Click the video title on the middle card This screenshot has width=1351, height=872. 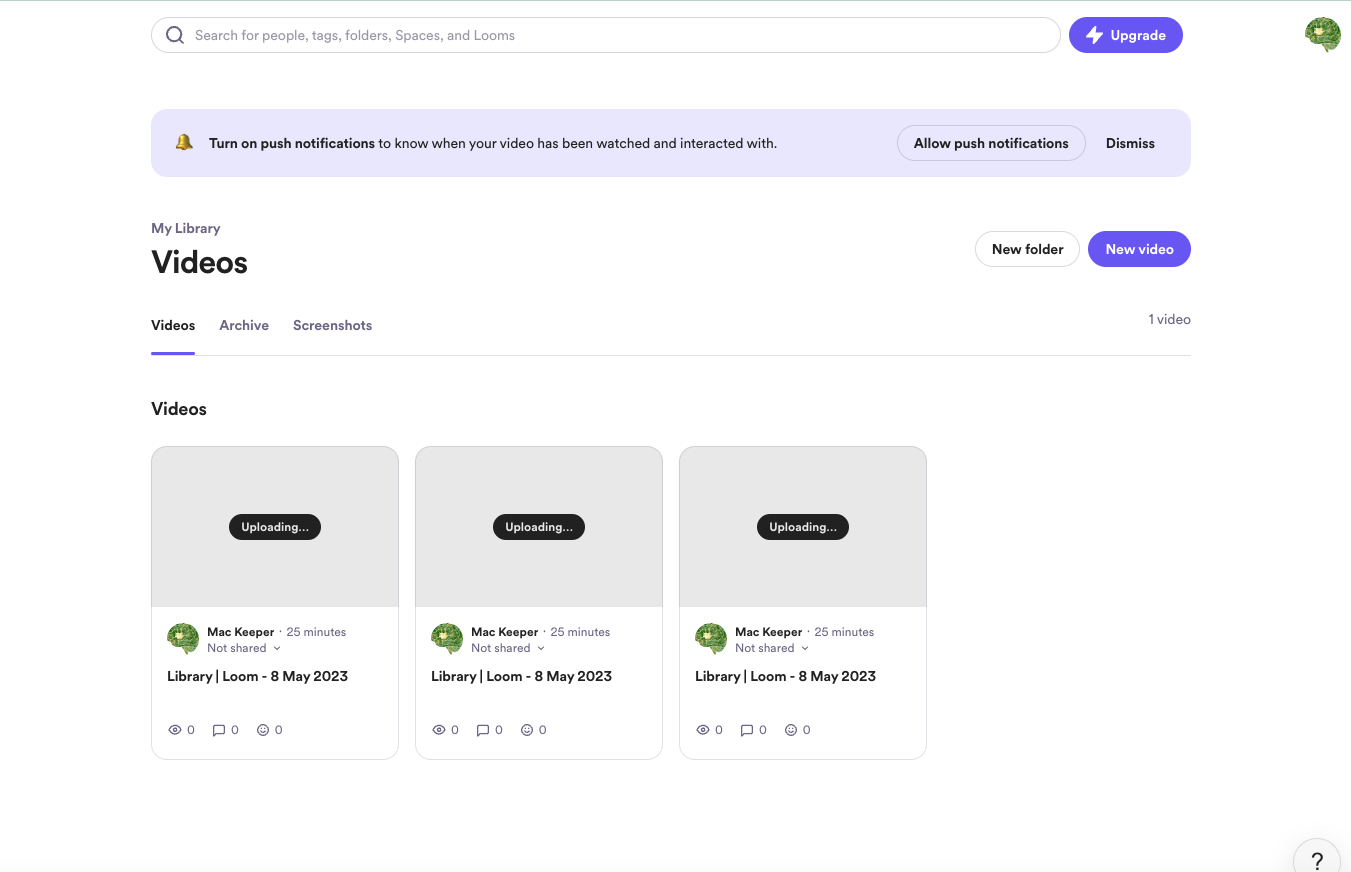pos(521,676)
